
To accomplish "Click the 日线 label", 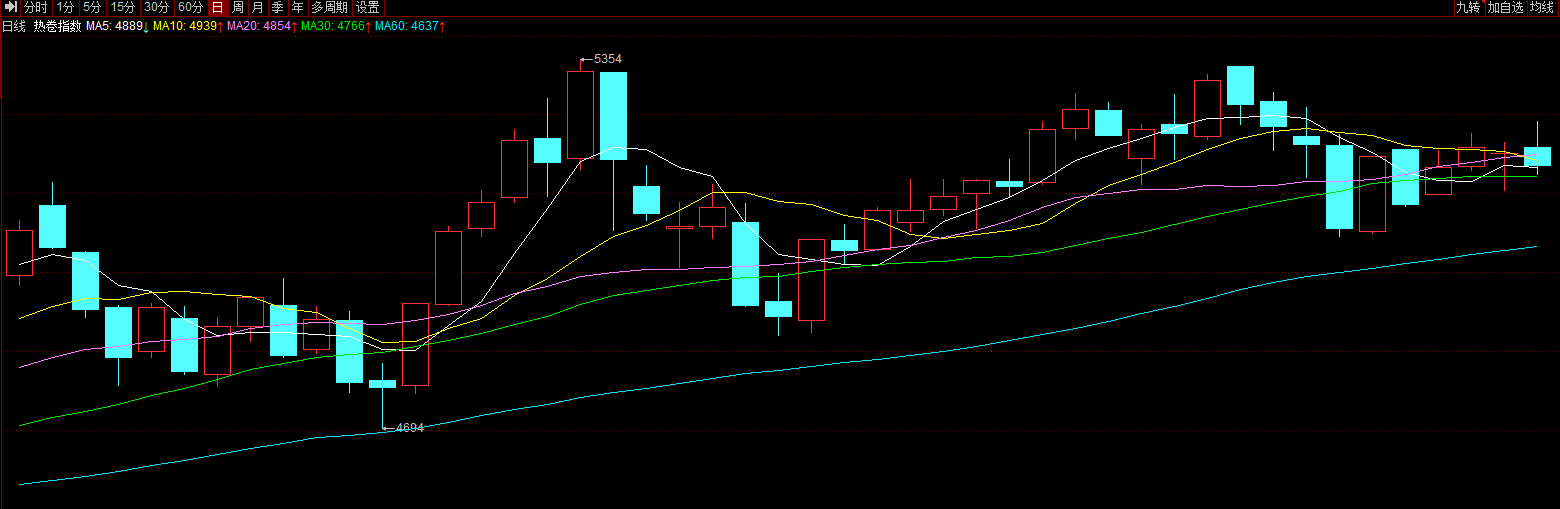I will 14,26.
